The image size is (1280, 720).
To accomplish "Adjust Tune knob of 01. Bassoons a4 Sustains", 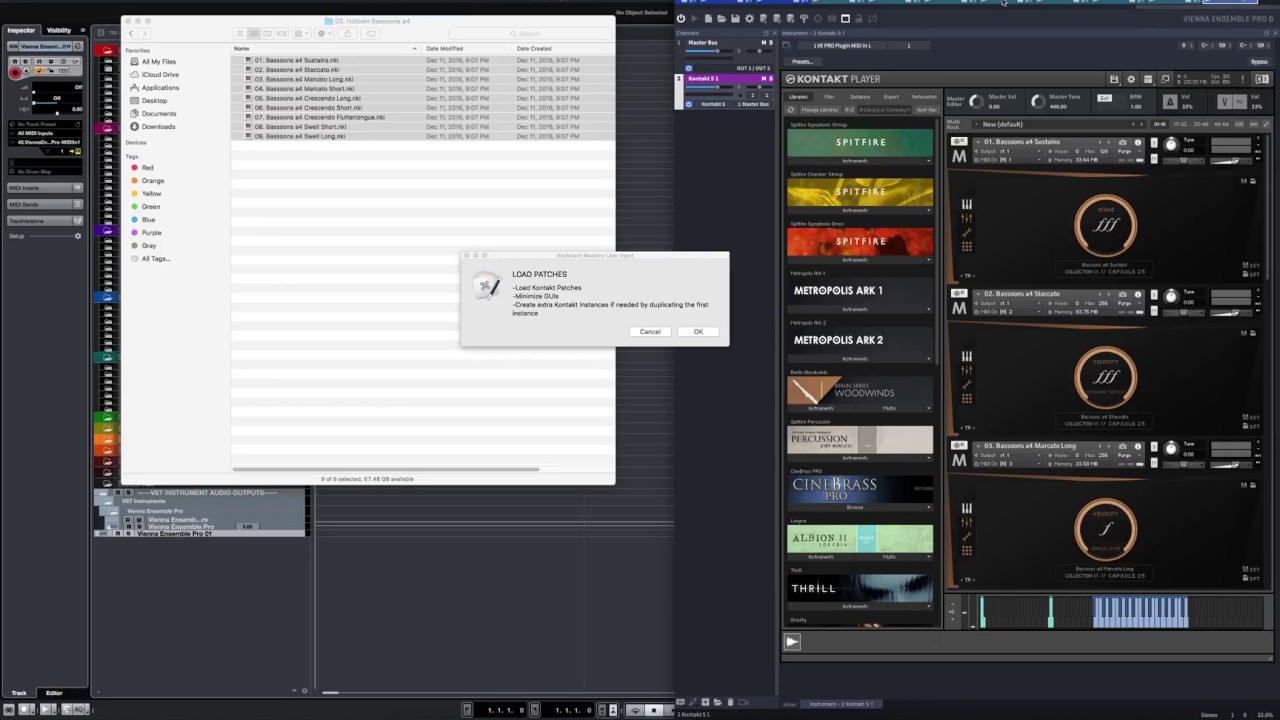I will pyautogui.click(x=1171, y=145).
